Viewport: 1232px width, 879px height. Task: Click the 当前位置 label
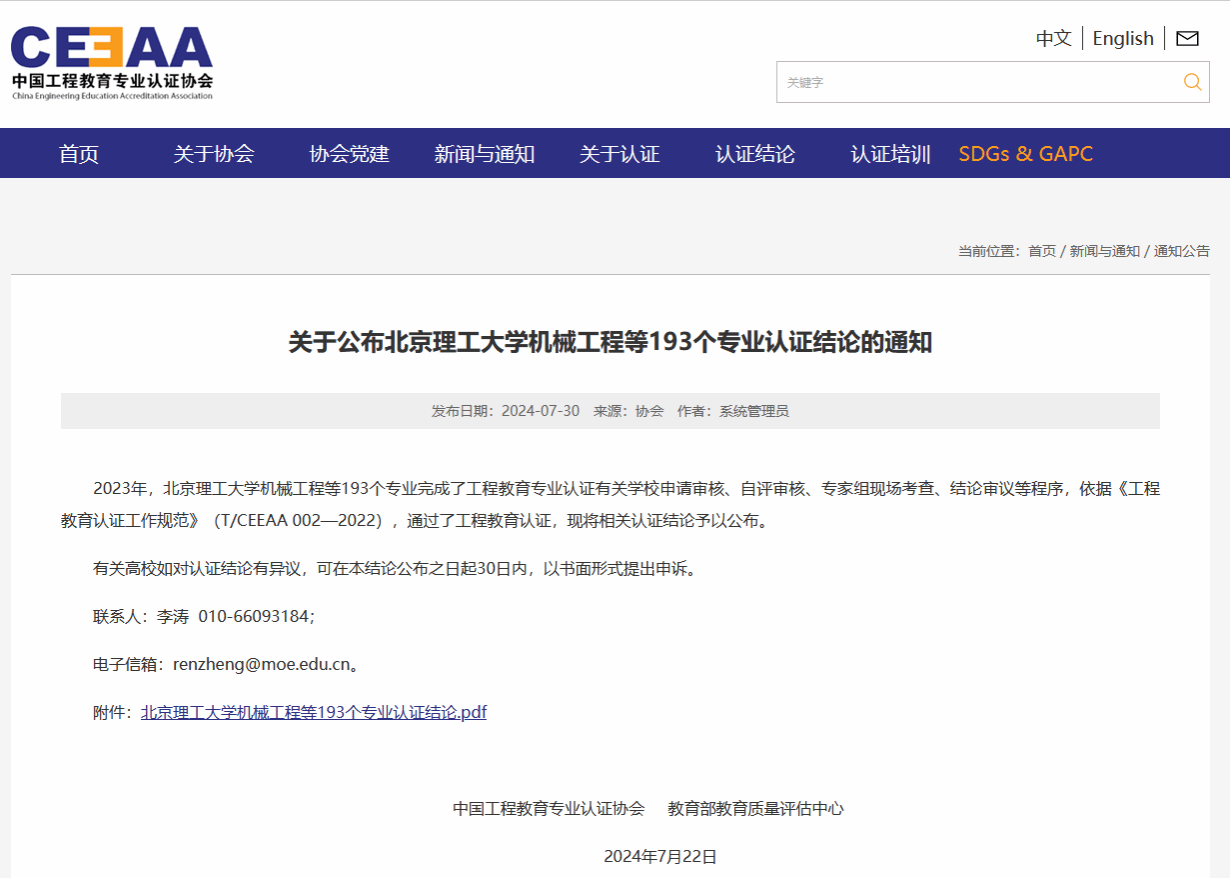coord(989,251)
